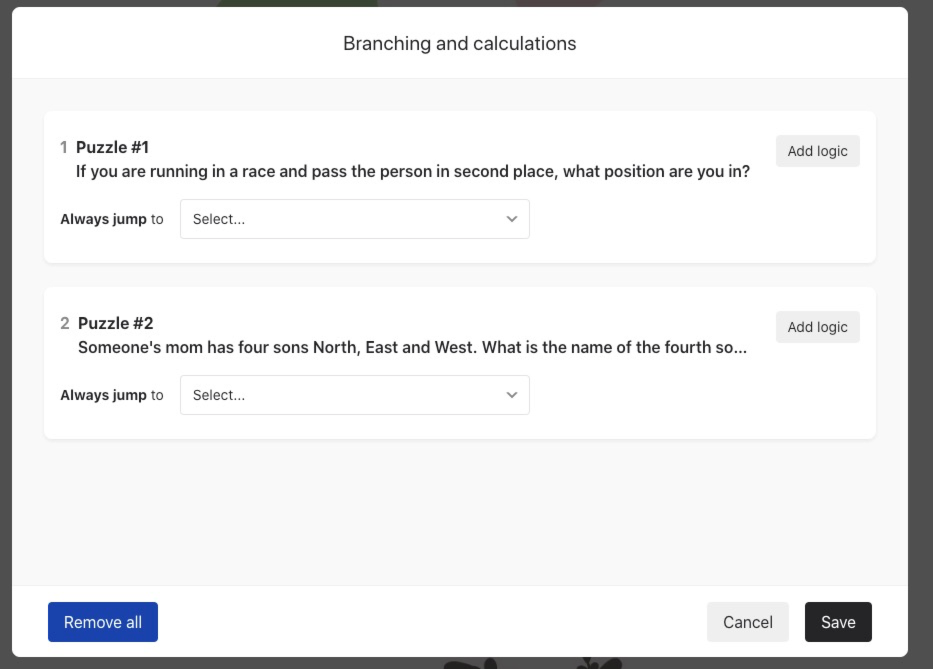This screenshot has height=669, width=933.
Task: Click the Branching and calculations heading
Action: (x=460, y=43)
